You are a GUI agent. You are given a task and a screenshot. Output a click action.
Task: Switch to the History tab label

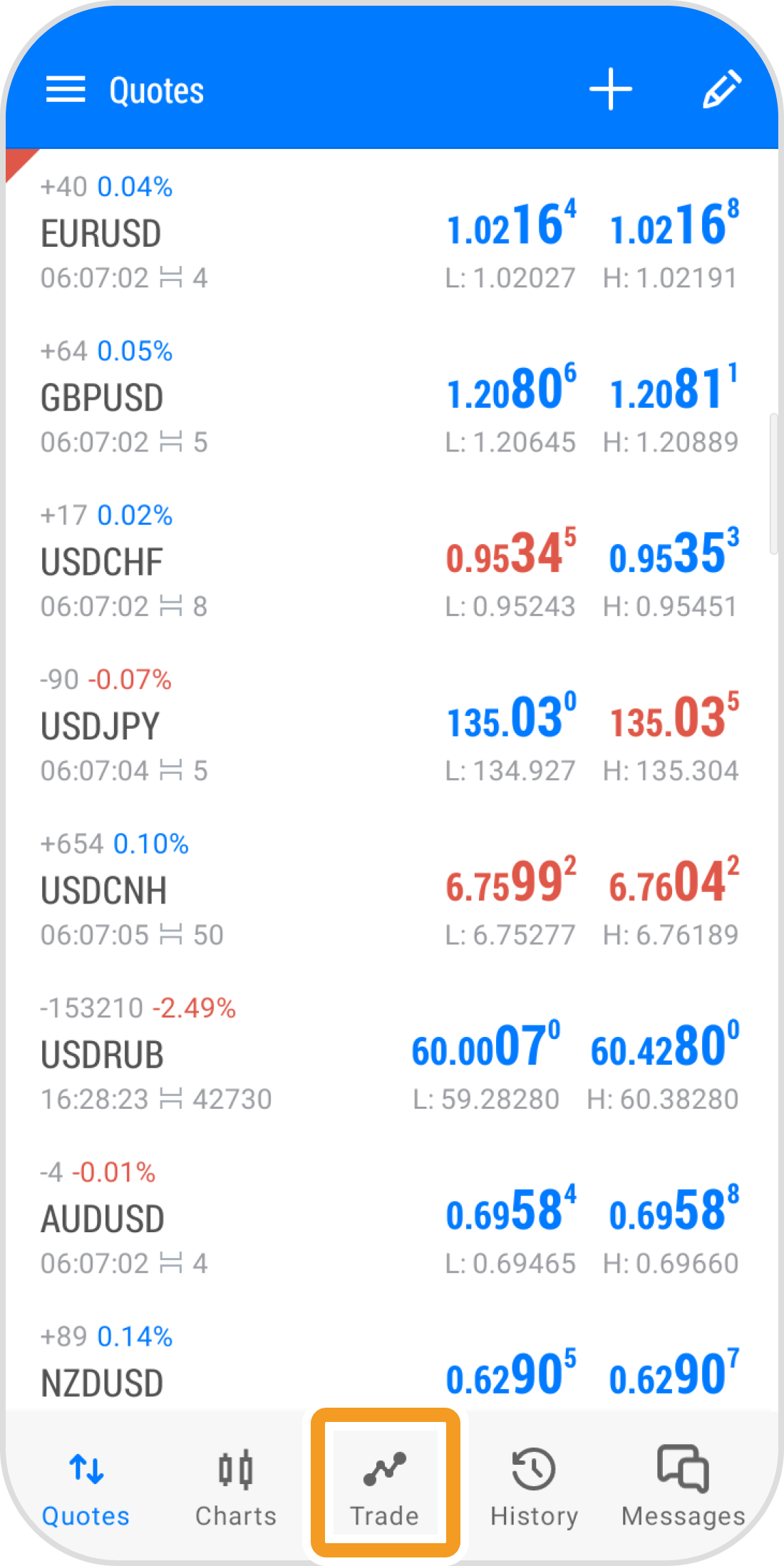pyautogui.click(x=534, y=1516)
